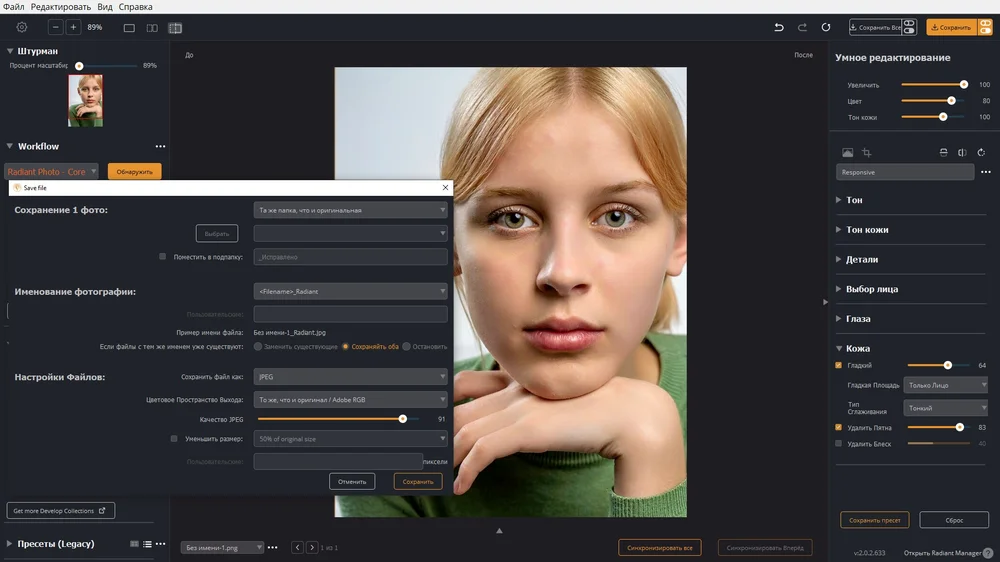Expand the Детали section
The image size is (1000, 562).
coord(839,259)
